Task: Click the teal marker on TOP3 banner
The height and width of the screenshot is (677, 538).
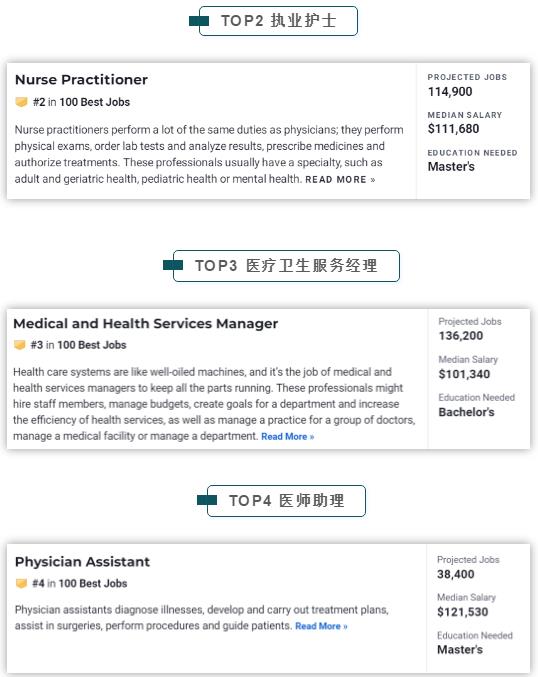Action: [x=173, y=265]
